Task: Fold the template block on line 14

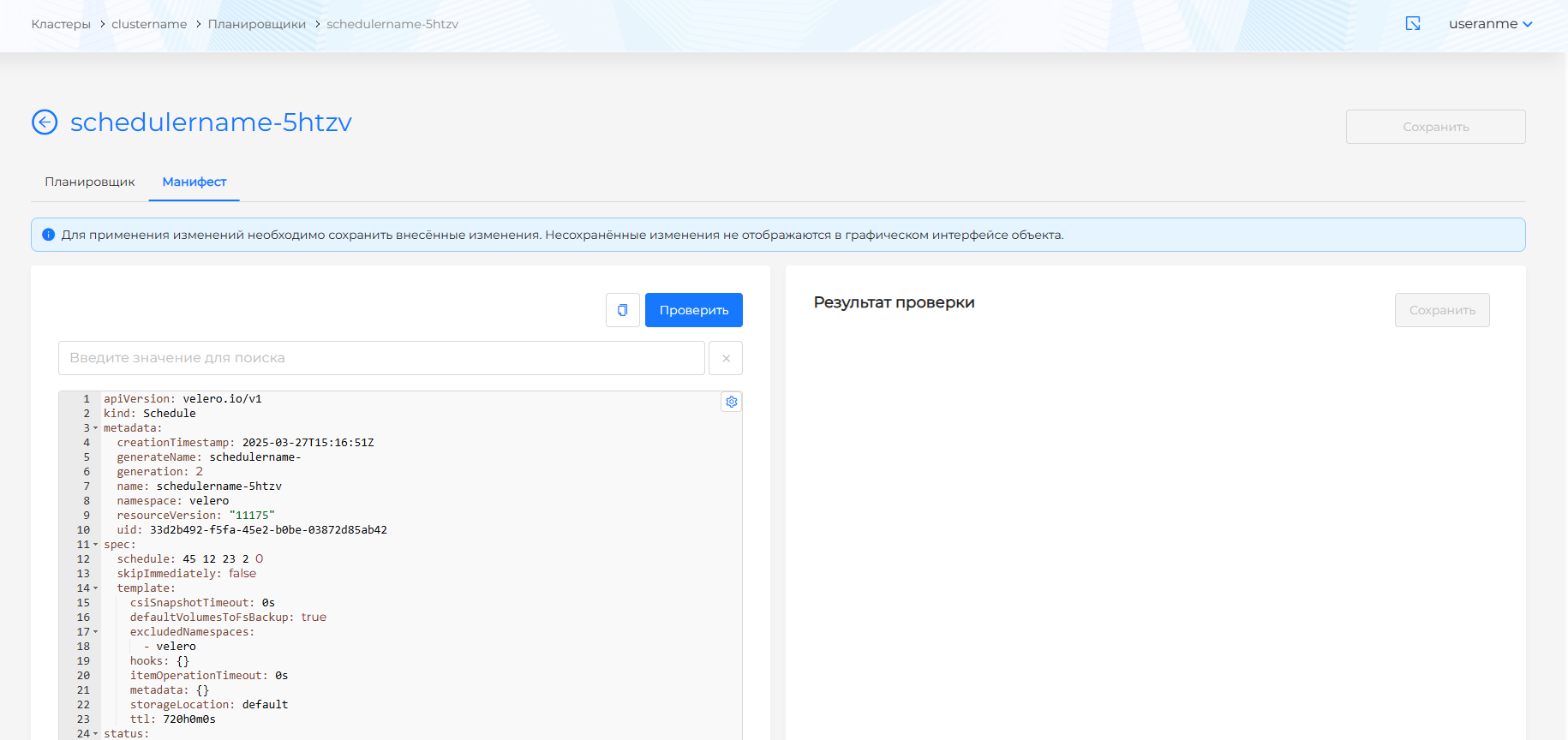Action: pos(95,588)
